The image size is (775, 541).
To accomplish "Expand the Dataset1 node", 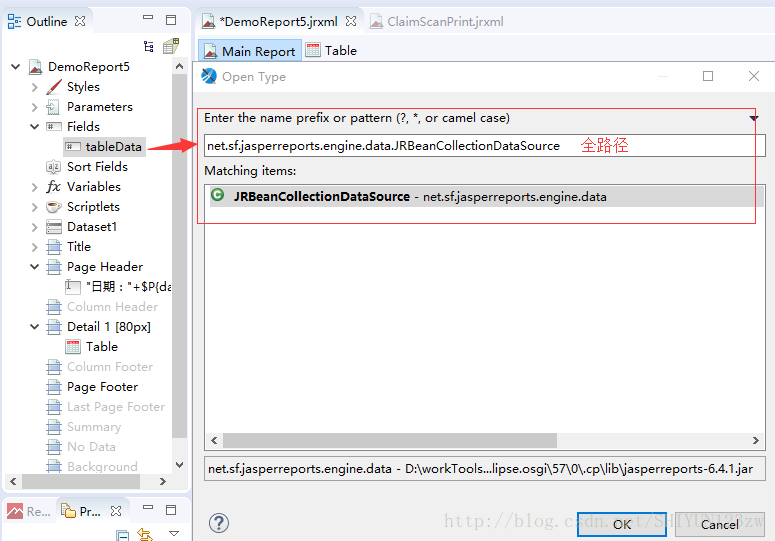I will [34, 227].
